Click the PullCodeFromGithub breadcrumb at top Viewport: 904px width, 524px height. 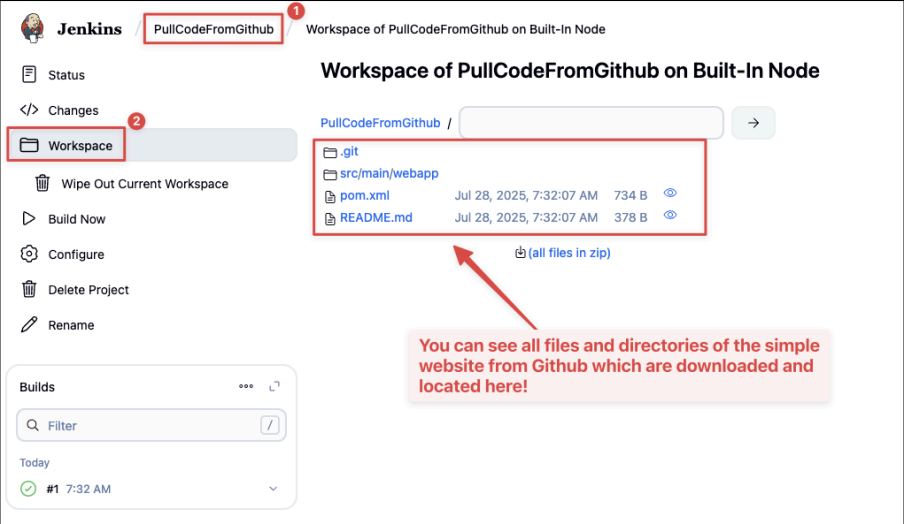point(213,29)
